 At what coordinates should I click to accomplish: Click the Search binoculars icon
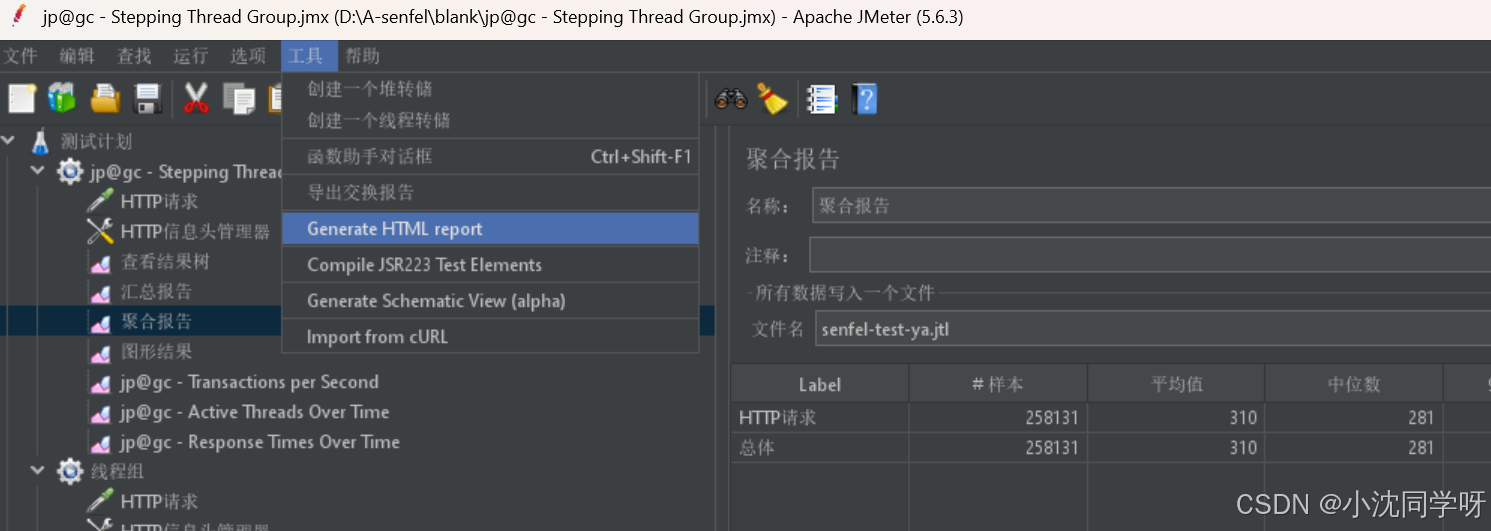click(731, 98)
